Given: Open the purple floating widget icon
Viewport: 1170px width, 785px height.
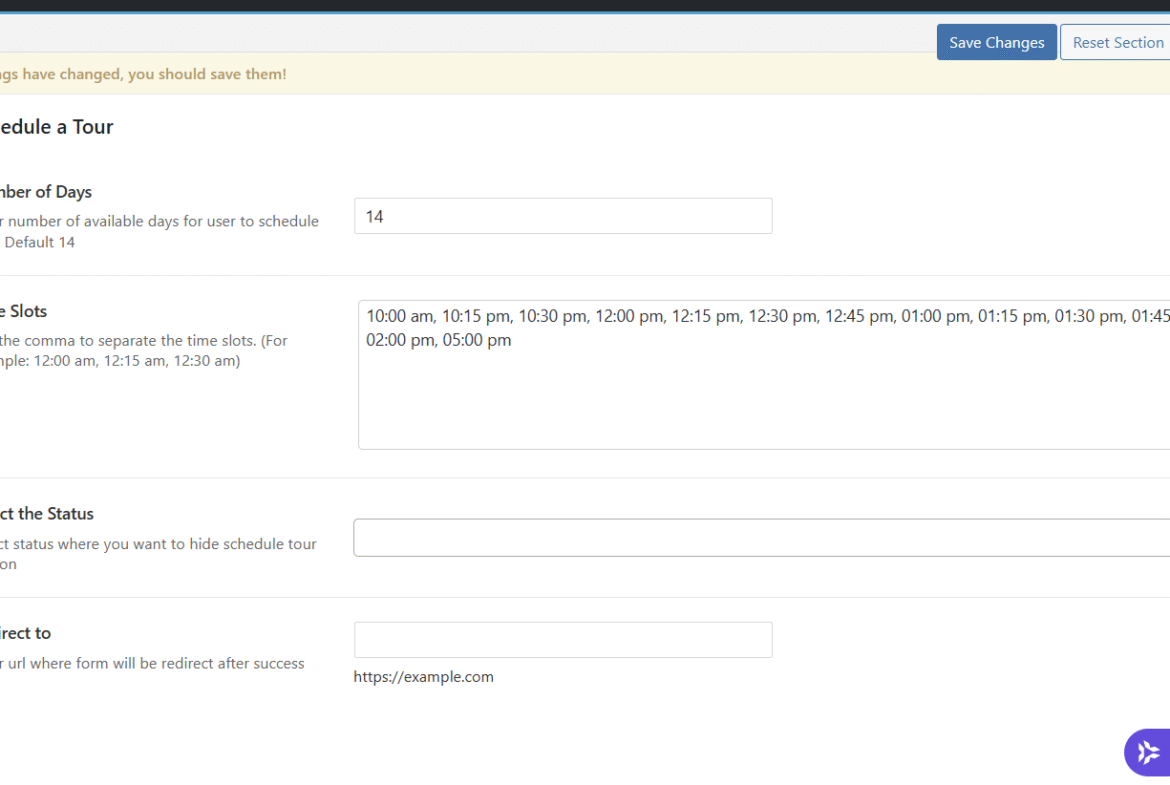Looking at the screenshot, I should click(1148, 752).
